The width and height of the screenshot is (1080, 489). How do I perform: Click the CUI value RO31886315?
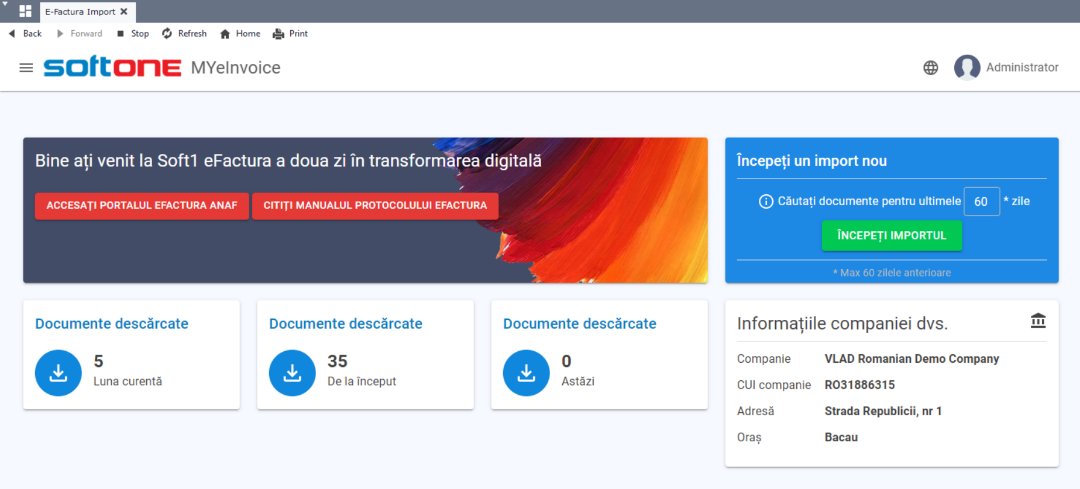tap(860, 385)
